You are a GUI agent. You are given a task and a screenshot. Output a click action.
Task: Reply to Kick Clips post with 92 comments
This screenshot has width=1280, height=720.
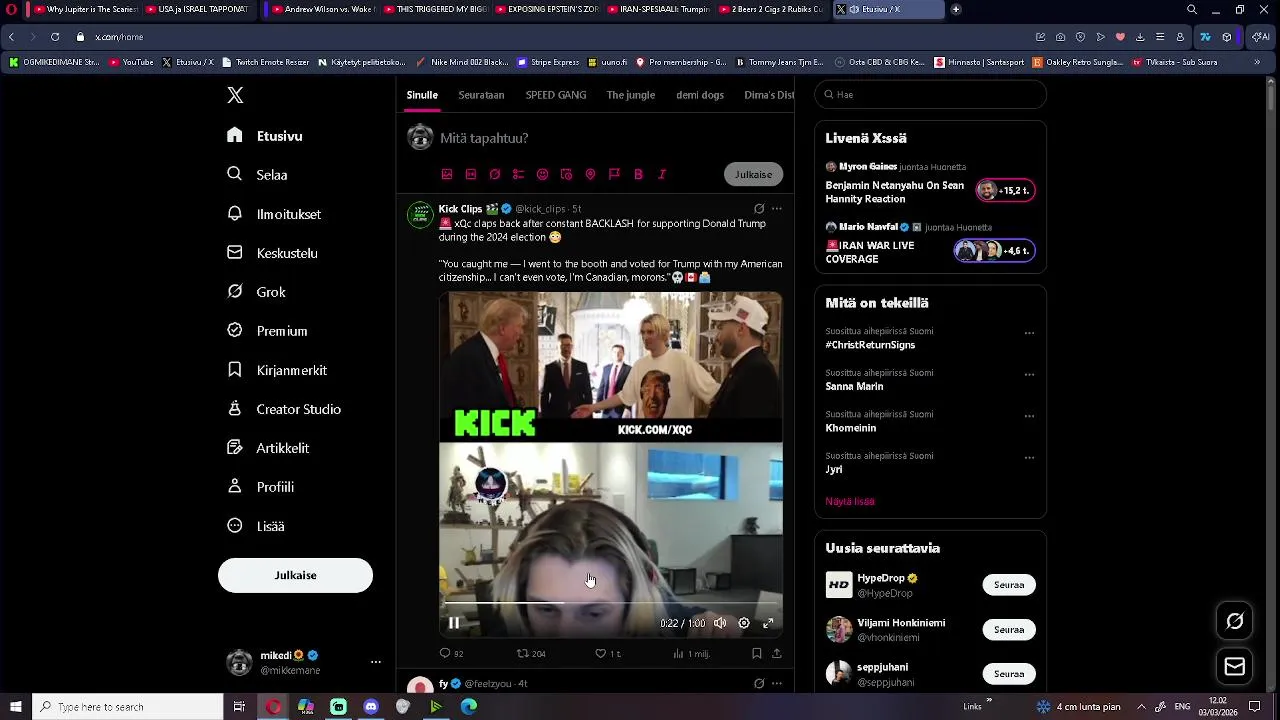pyautogui.click(x=451, y=654)
